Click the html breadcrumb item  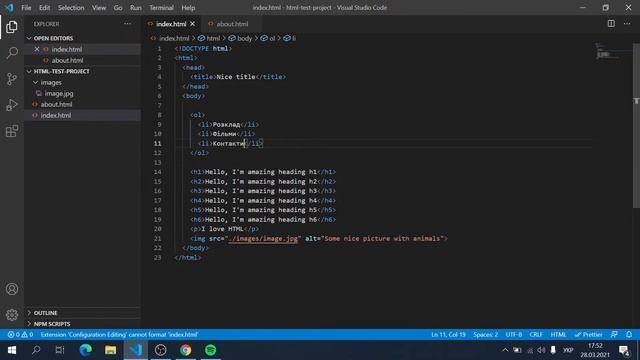coord(213,38)
